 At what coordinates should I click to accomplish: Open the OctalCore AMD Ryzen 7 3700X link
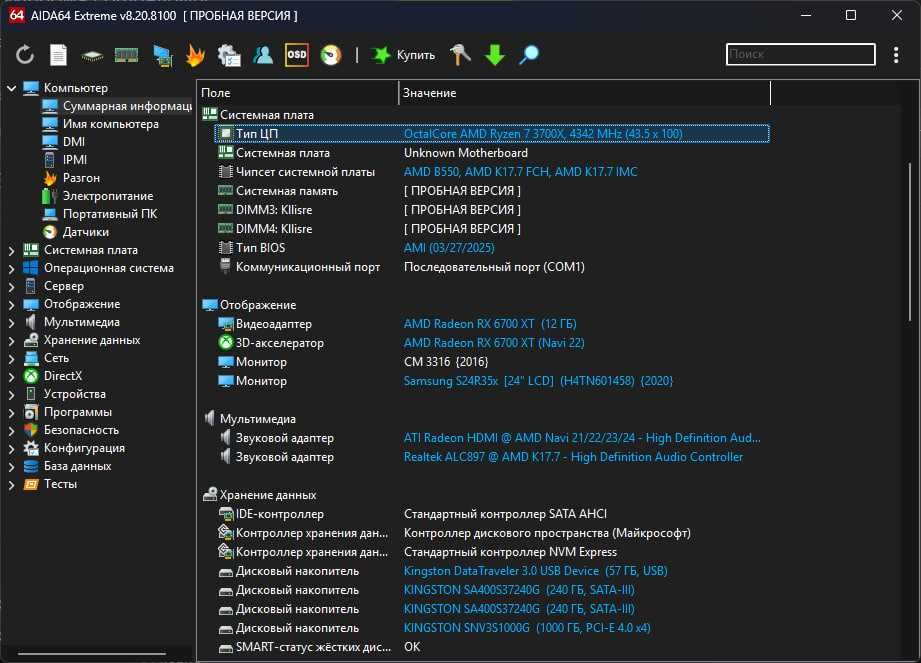pyautogui.click(x=543, y=134)
